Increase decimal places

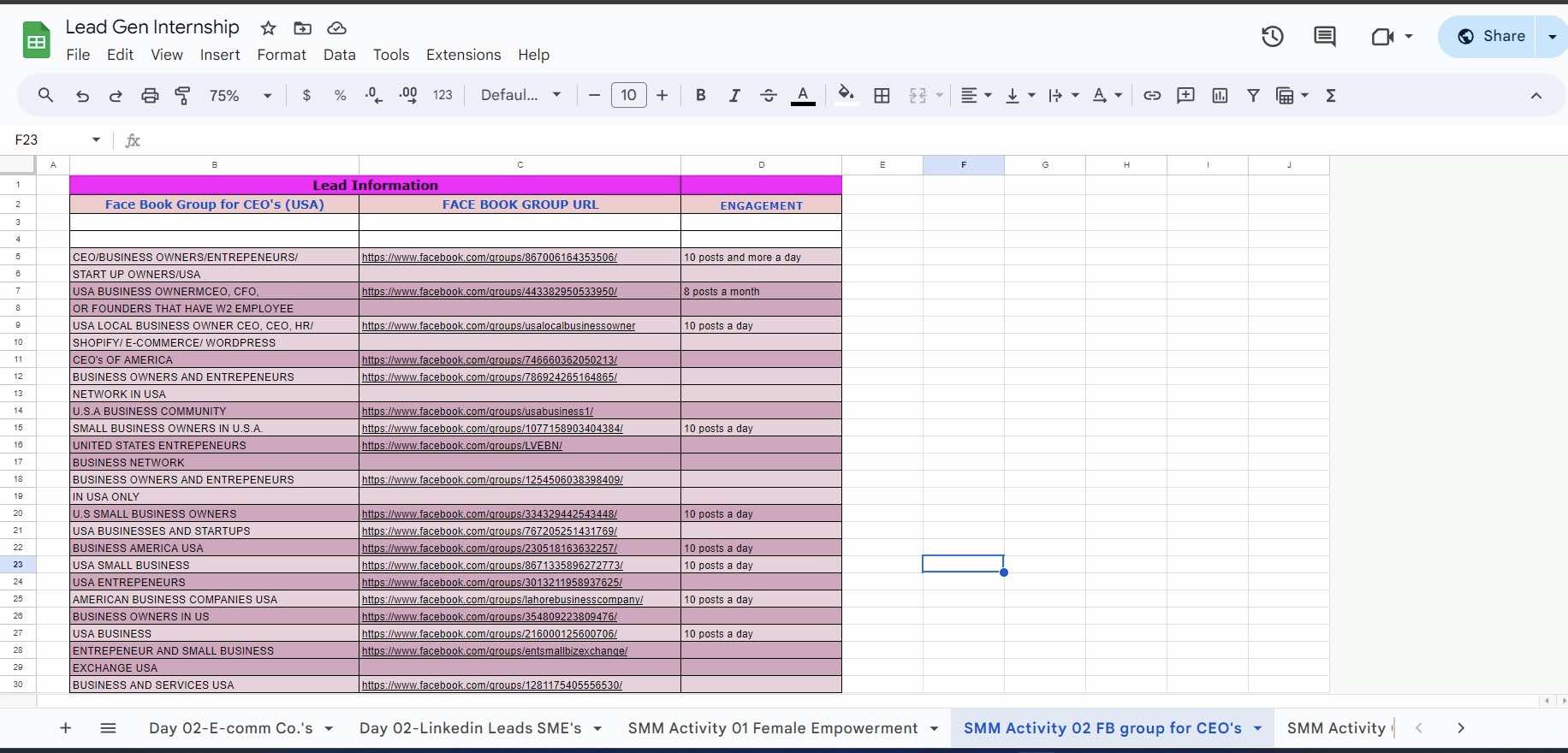point(408,95)
